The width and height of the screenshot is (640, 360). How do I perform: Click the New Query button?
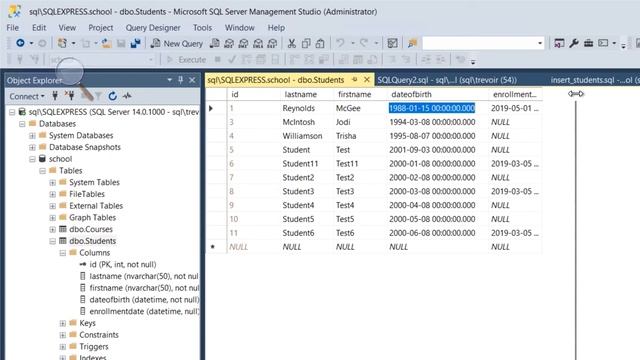(x=177, y=43)
